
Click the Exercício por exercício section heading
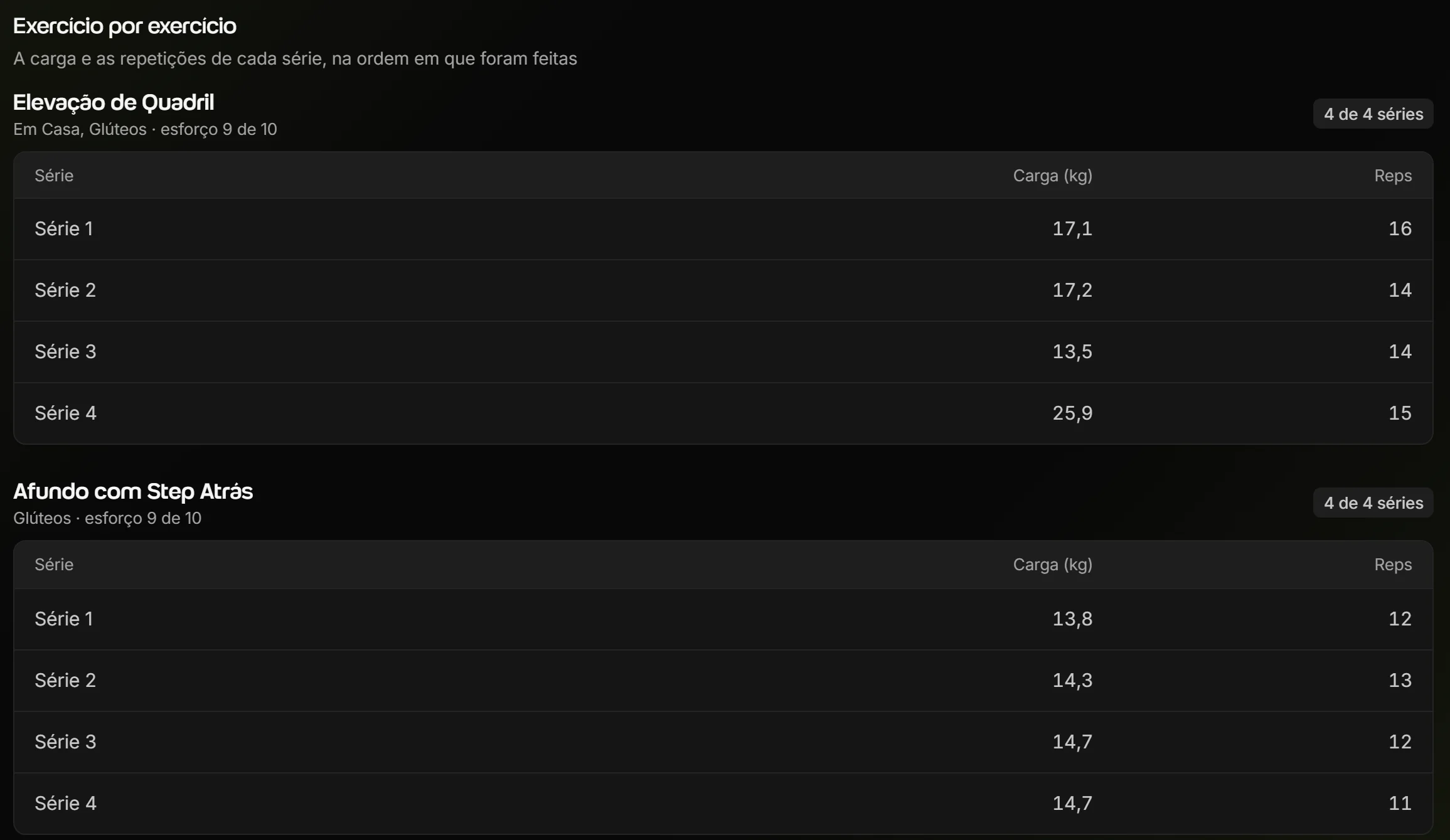(125, 26)
